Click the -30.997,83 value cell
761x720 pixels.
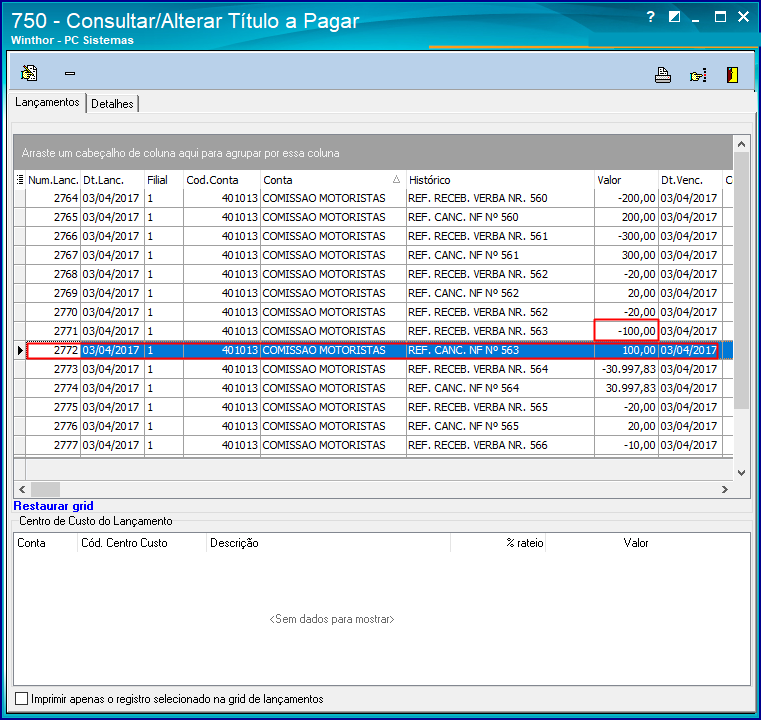(626, 369)
